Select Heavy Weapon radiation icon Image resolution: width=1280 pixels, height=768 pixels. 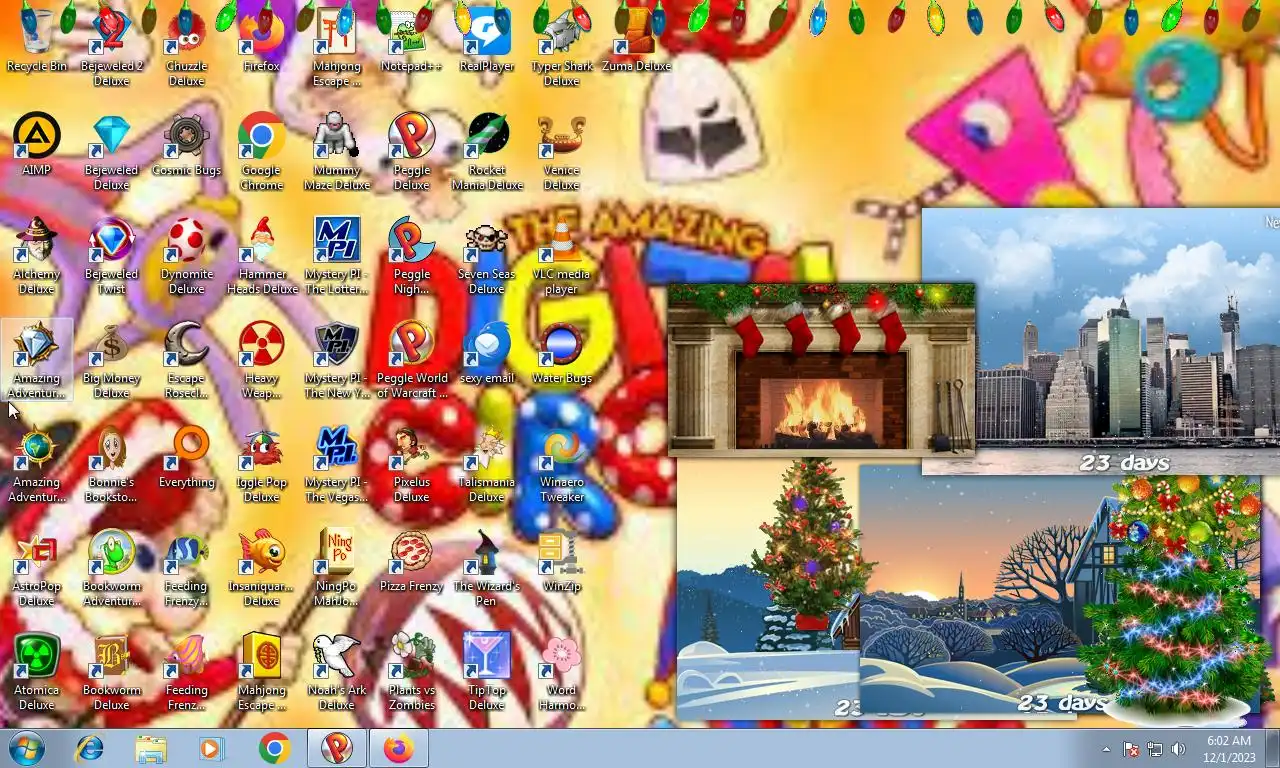[262, 359]
